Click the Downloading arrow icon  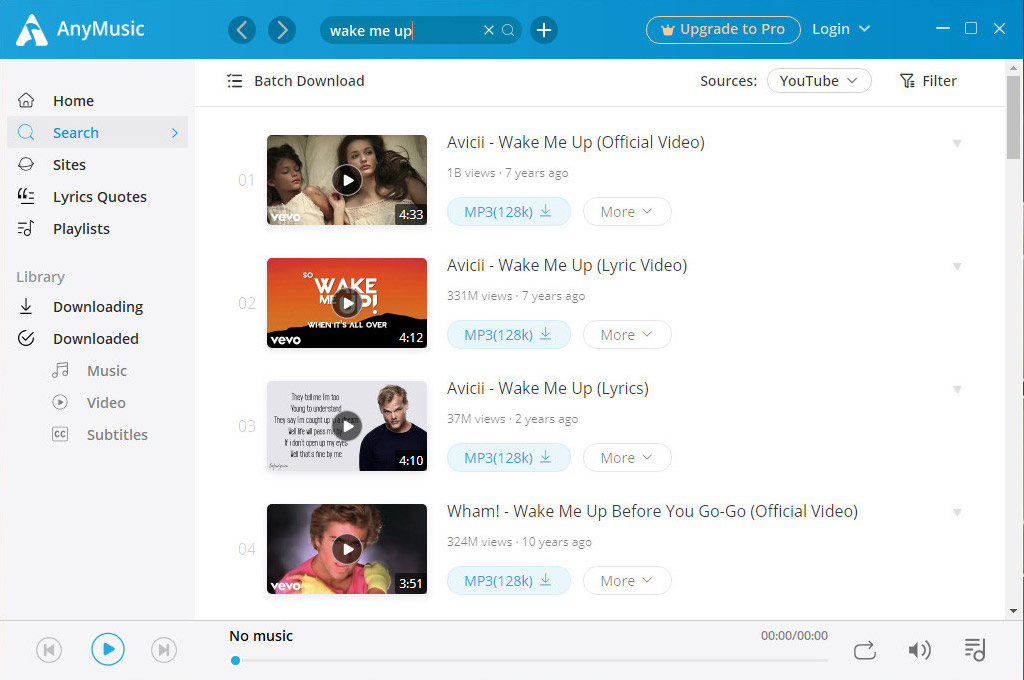pos(26,306)
